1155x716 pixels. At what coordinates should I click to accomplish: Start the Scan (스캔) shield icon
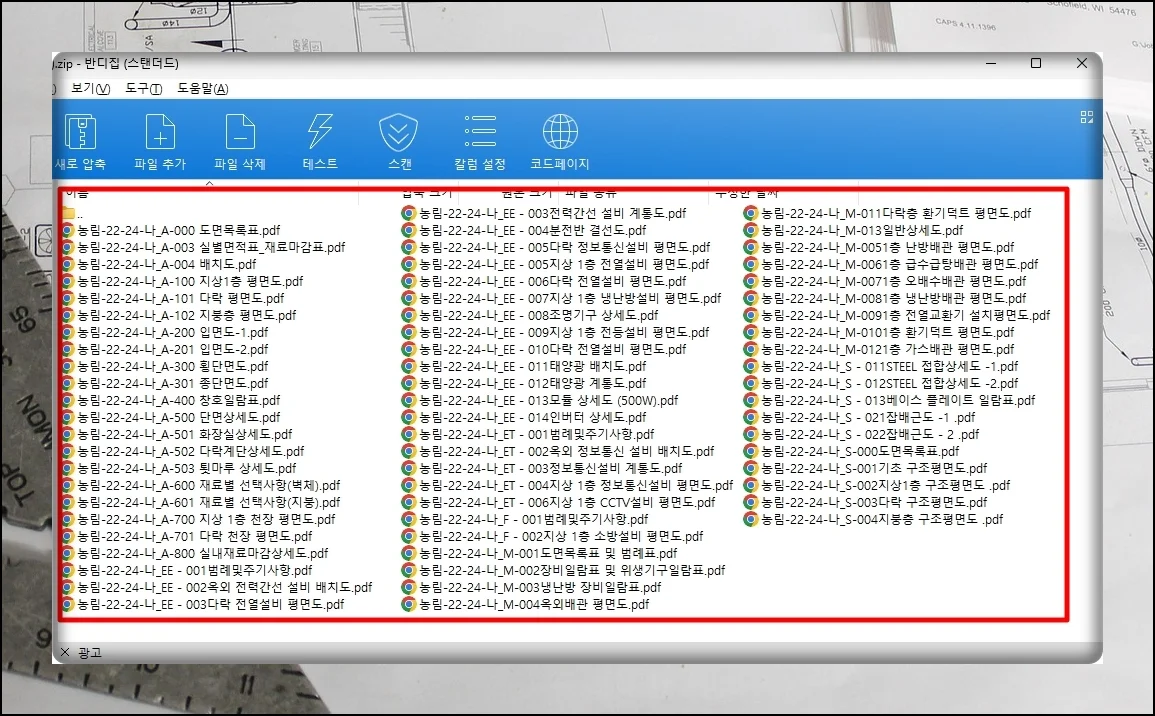tap(399, 133)
